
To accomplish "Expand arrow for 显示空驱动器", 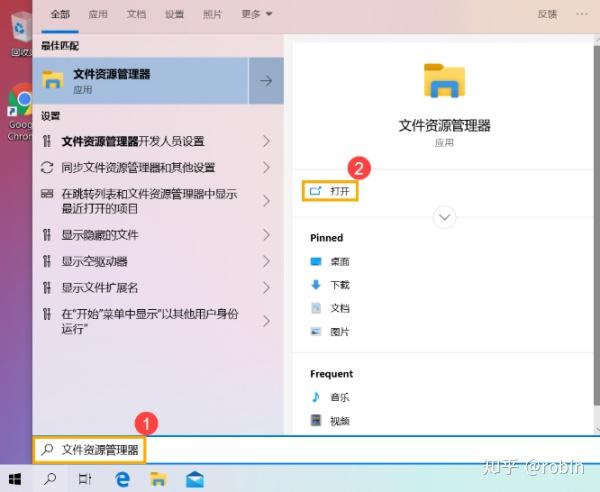I will point(267,262).
